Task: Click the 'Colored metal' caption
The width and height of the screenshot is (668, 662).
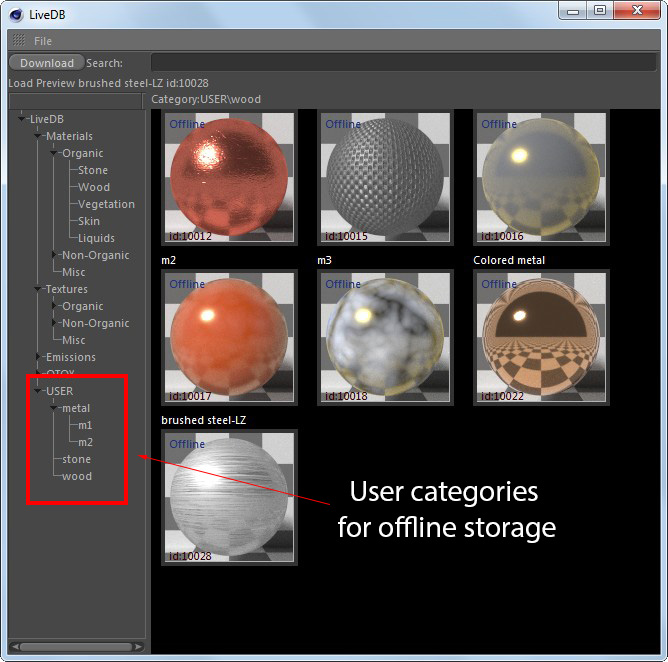Action: (x=509, y=260)
